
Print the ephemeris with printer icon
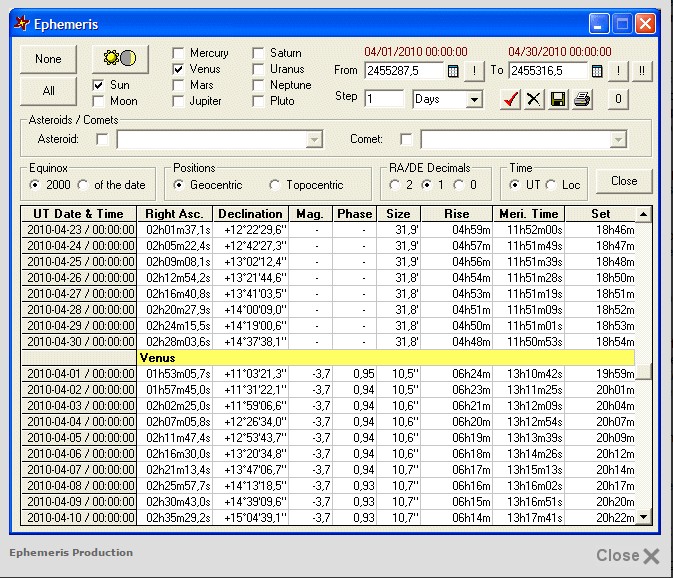[582, 99]
